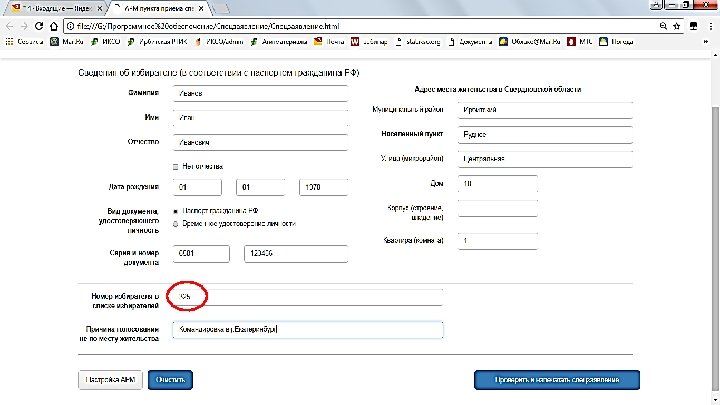Screen dimensions: 720x405
Task: Click the birth month field
Action: coord(260,187)
